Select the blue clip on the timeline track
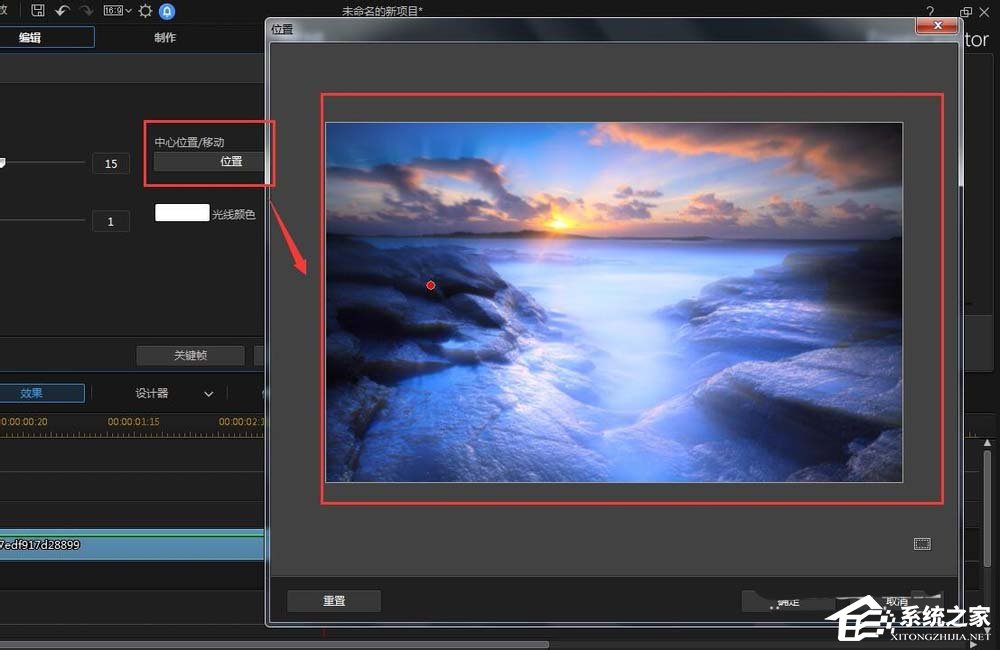 pos(130,545)
